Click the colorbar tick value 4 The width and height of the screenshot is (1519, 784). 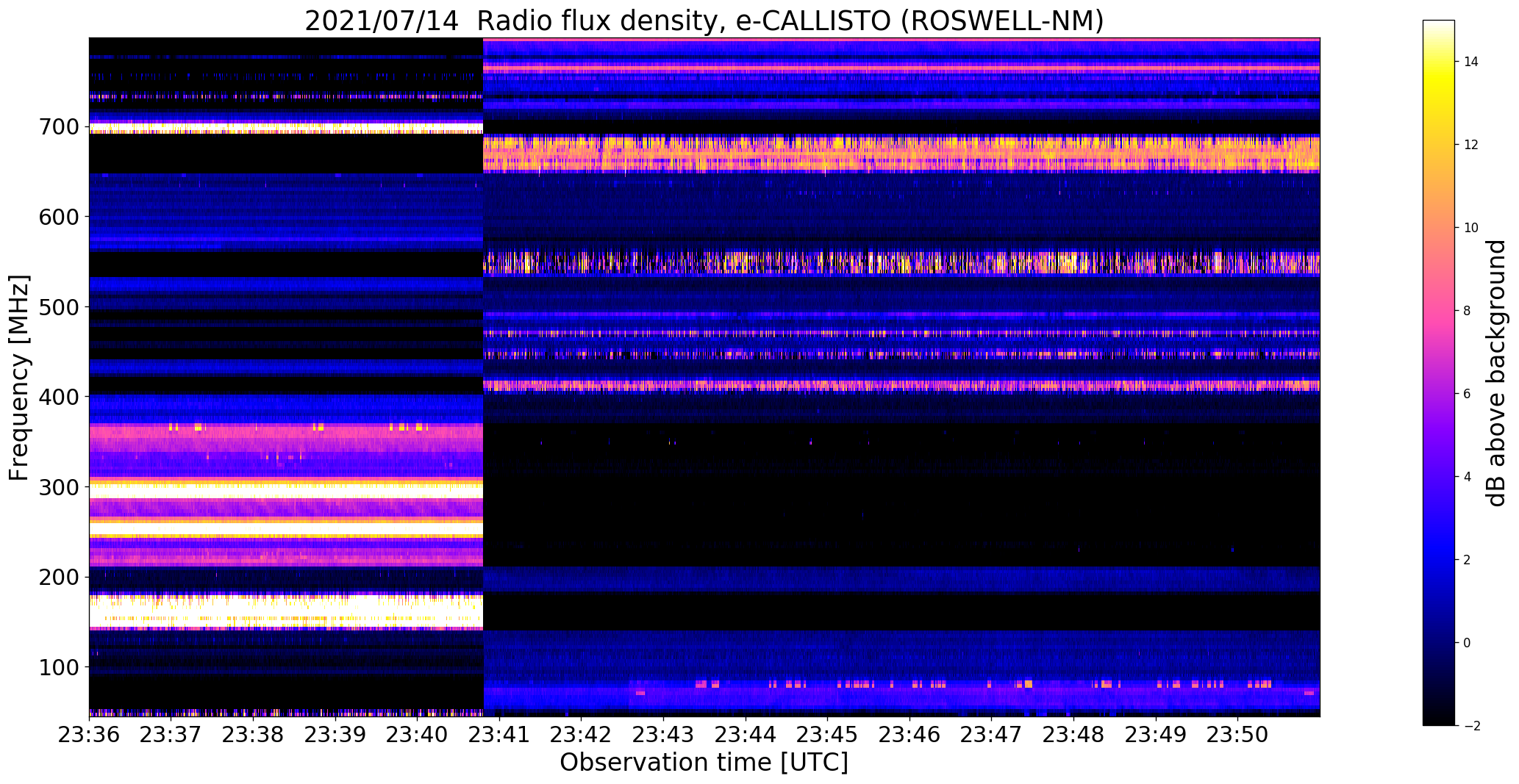[x=1468, y=477]
